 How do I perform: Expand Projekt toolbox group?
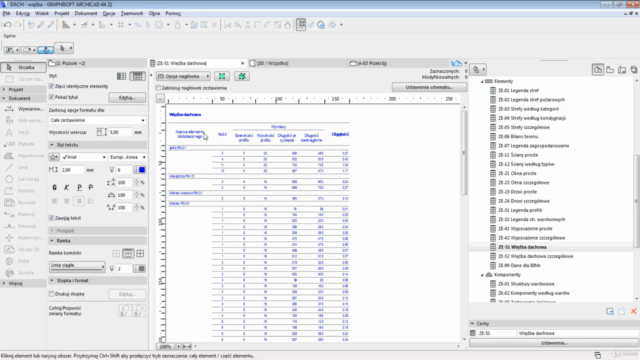[x=4, y=90]
